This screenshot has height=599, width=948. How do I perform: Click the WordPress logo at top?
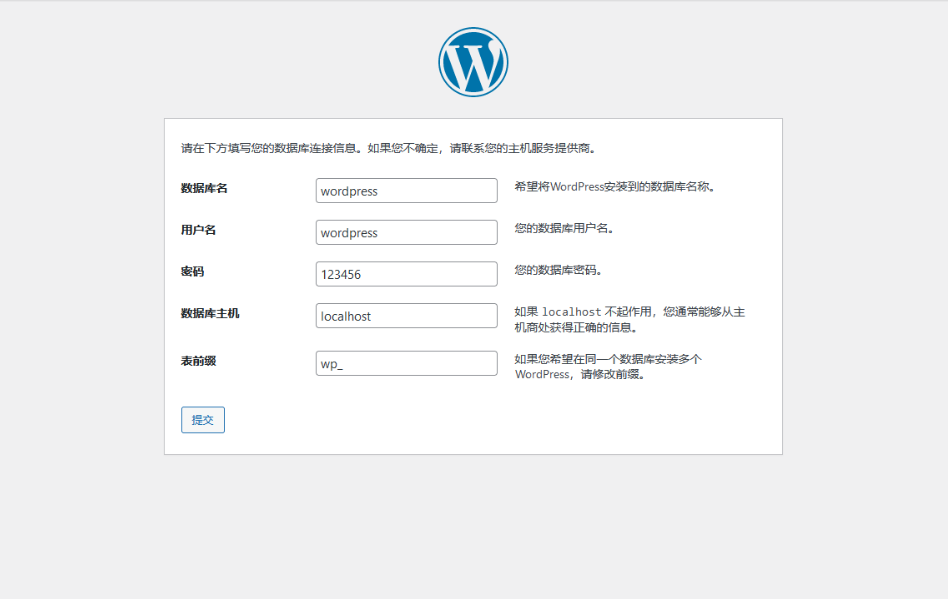point(473,62)
